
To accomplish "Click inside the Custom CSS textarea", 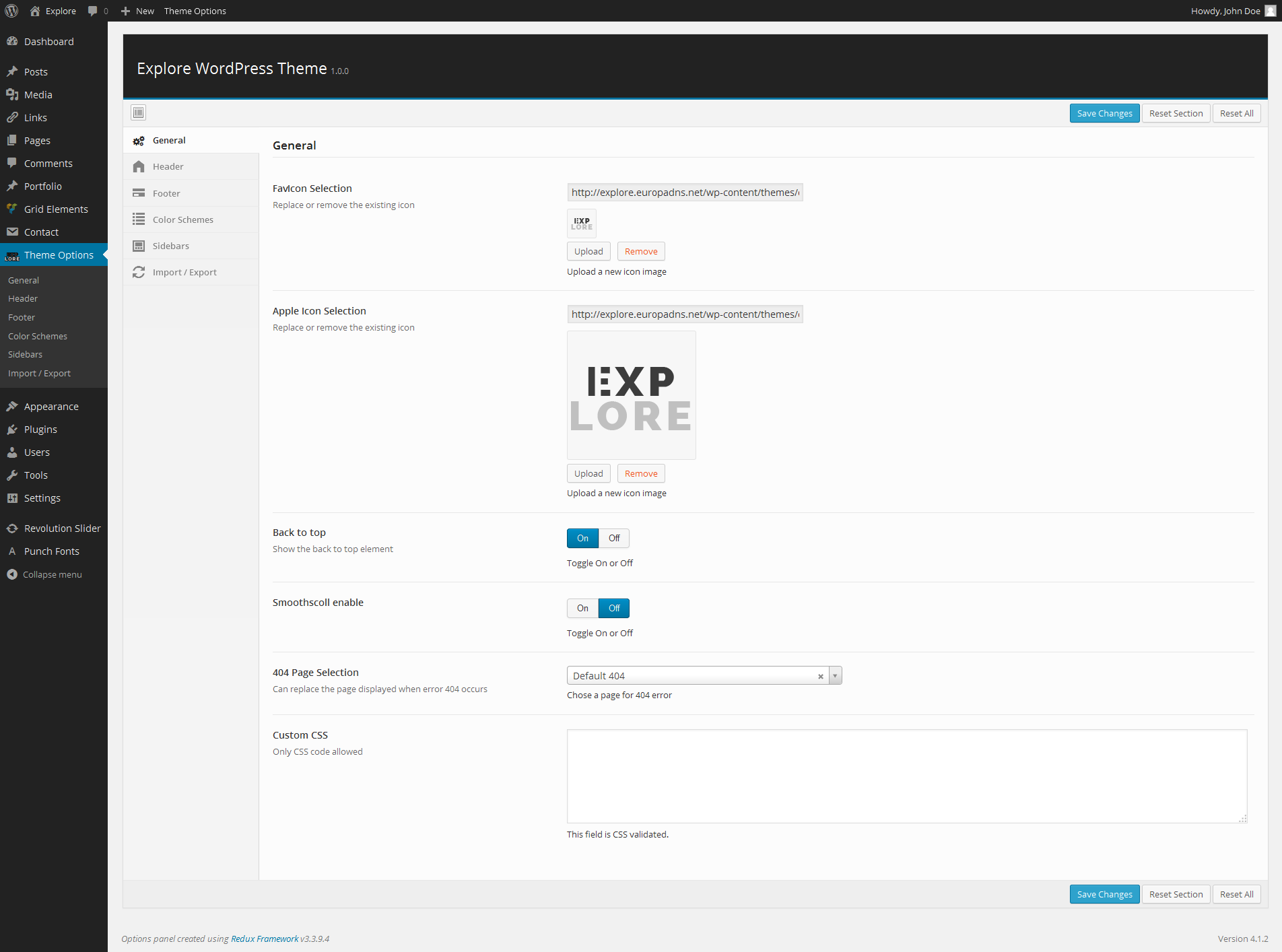I will point(907,776).
